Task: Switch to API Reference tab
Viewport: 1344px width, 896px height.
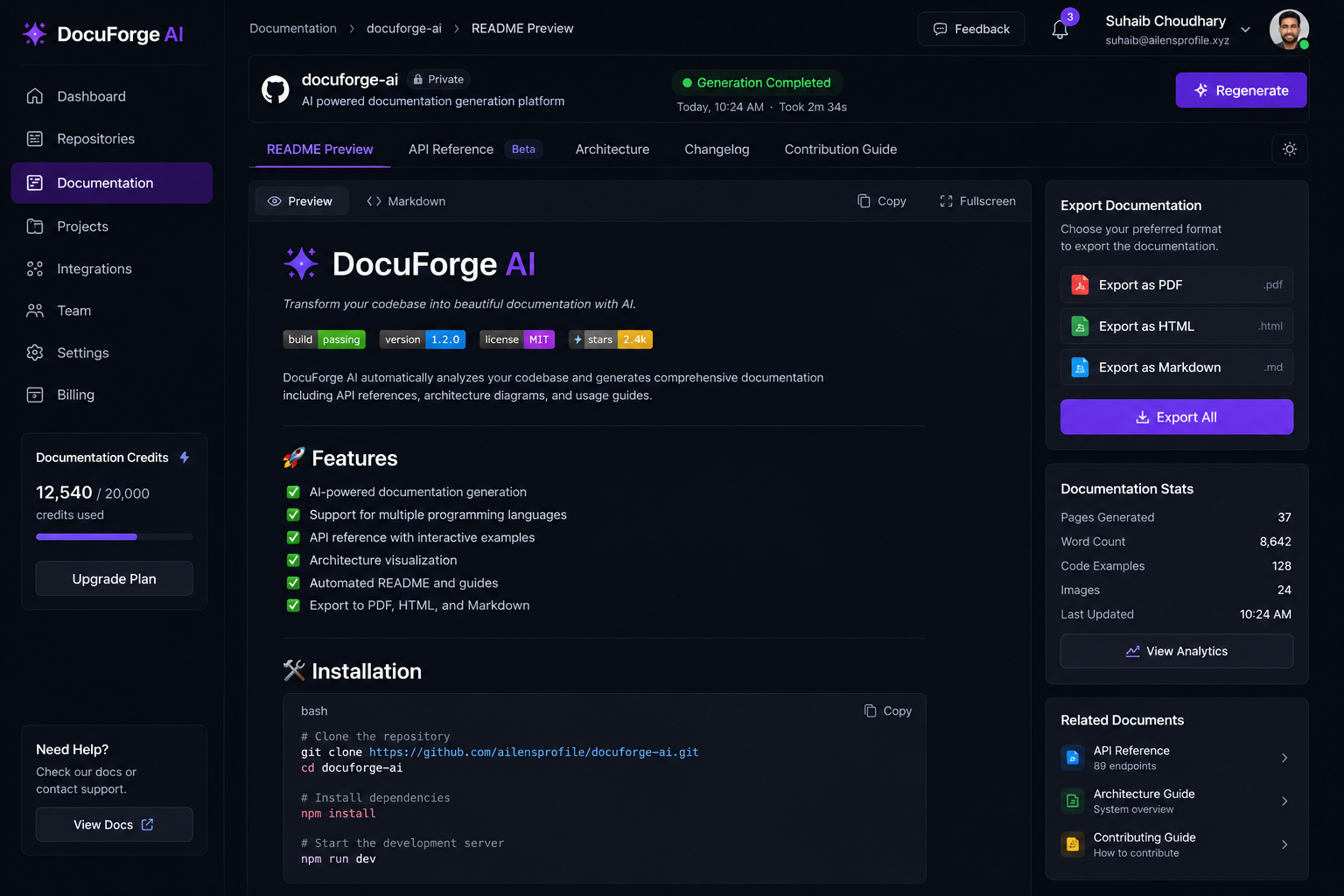Action: pyautogui.click(x=451, y=150)
